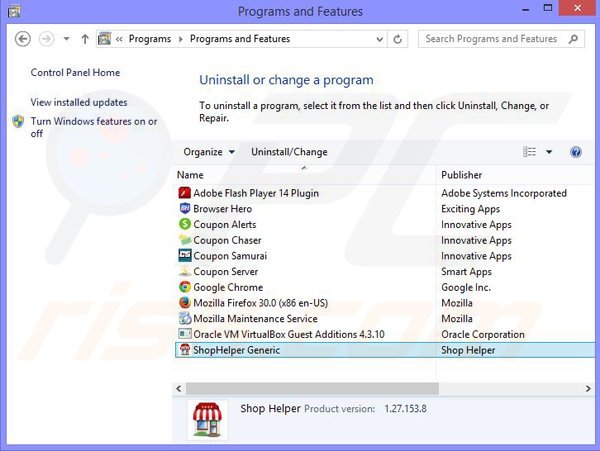Sort list by Name column header
This screenshot has width=600, height=451.
pyautogui.click(x=300, y=175)
